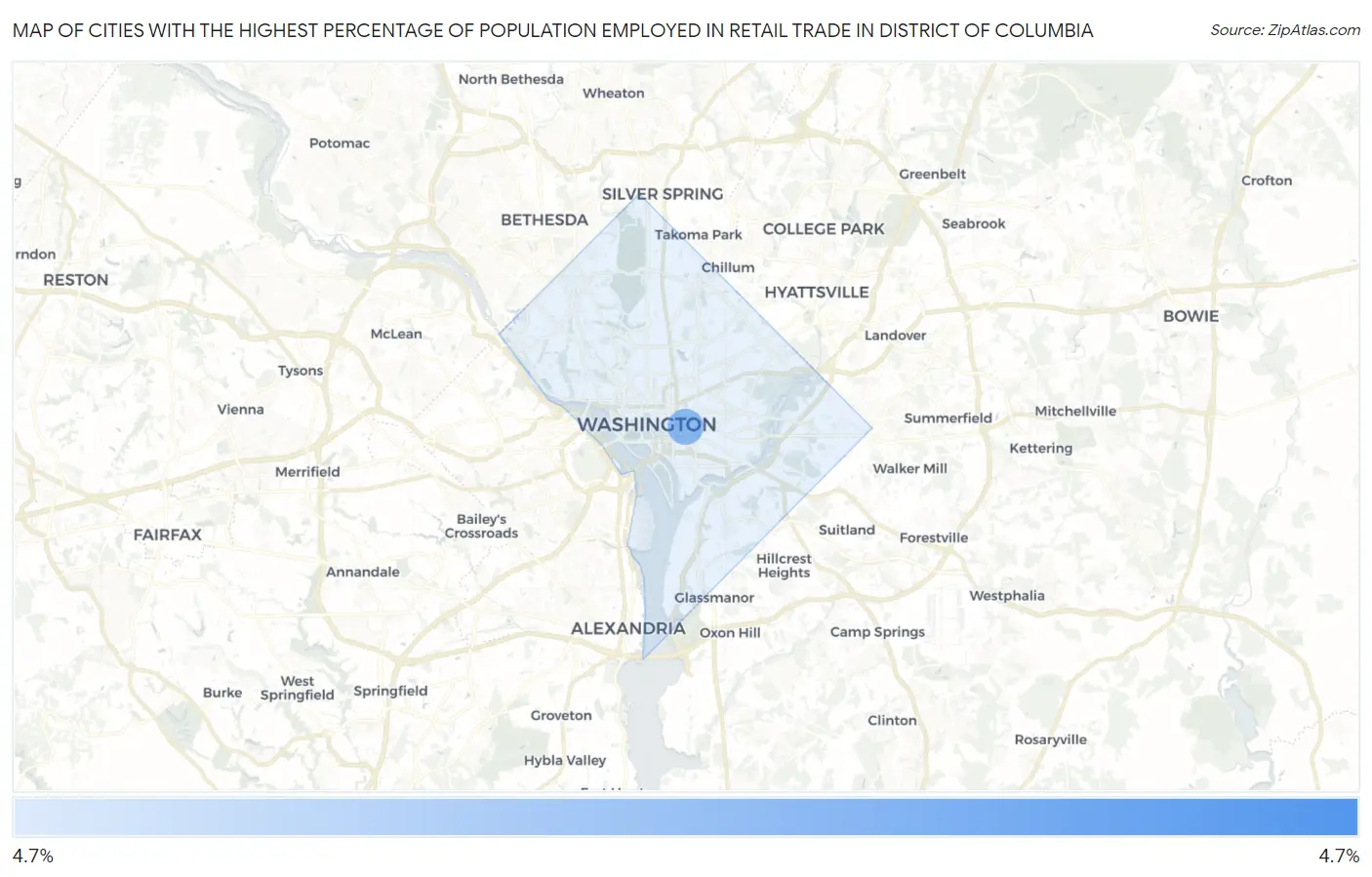Click the blue percentage gradient legend bar
1372x877 pixels.
pos(685,817)
